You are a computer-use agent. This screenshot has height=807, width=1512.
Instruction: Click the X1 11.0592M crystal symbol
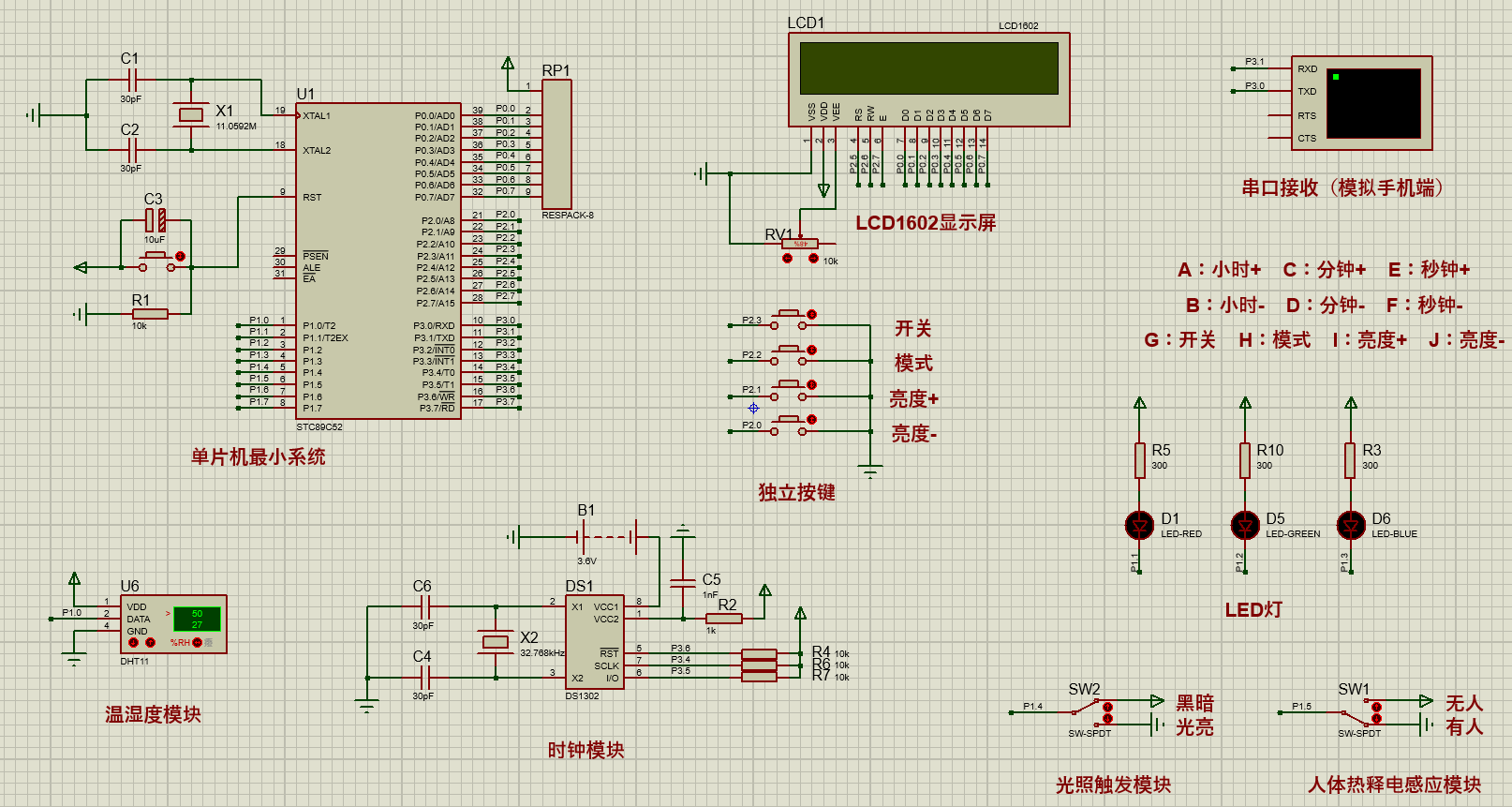point(191,115)
